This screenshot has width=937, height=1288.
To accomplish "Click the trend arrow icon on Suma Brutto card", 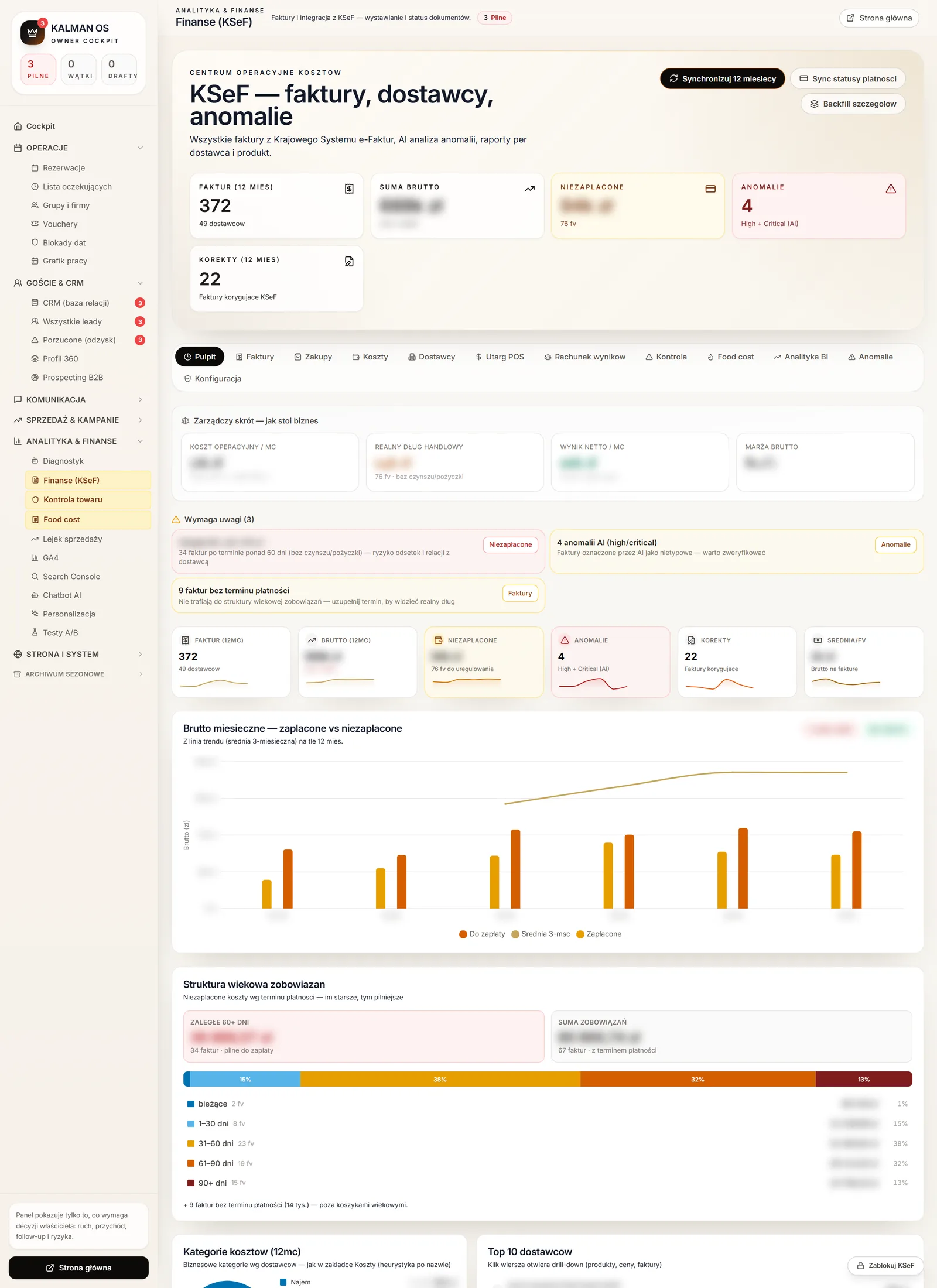I will tap(529, 189).
